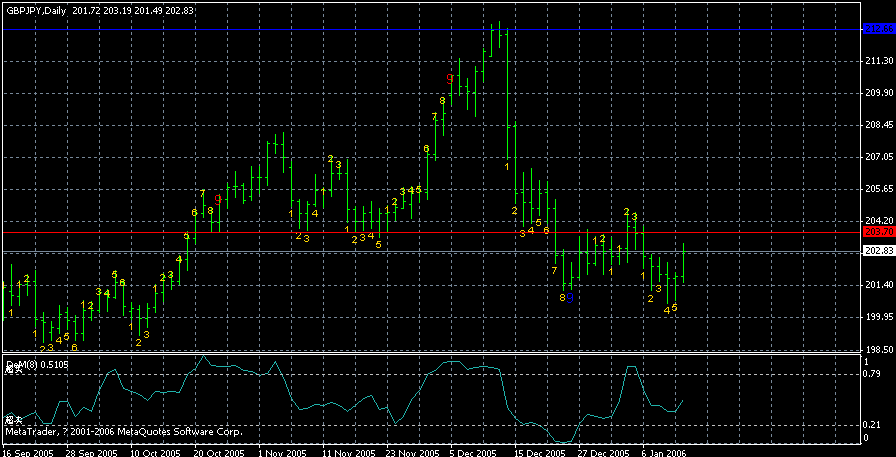
Task: Click the current price label 202.83
Action: pos(876,251)
